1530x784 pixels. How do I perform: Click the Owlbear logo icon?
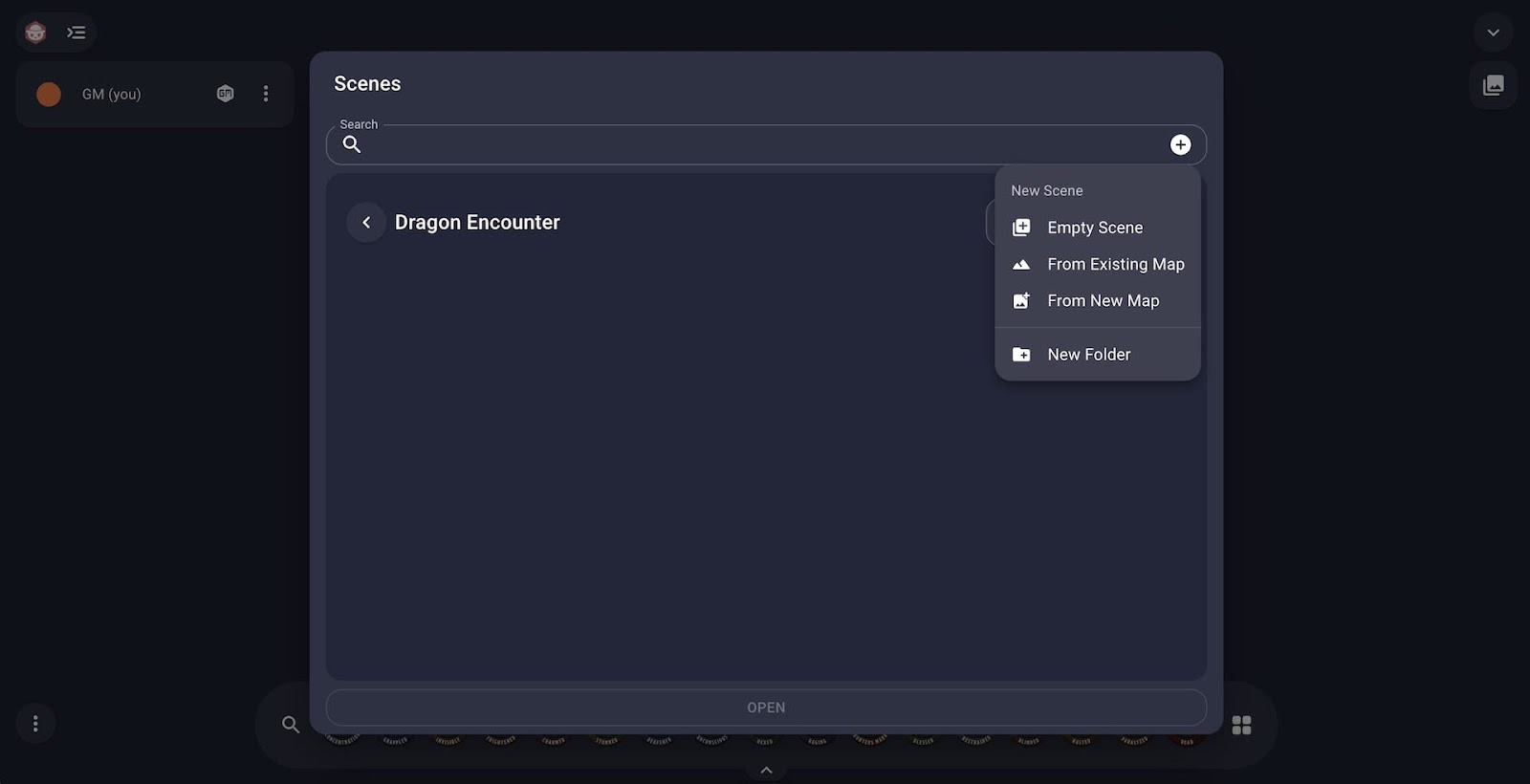coord(35,33)
